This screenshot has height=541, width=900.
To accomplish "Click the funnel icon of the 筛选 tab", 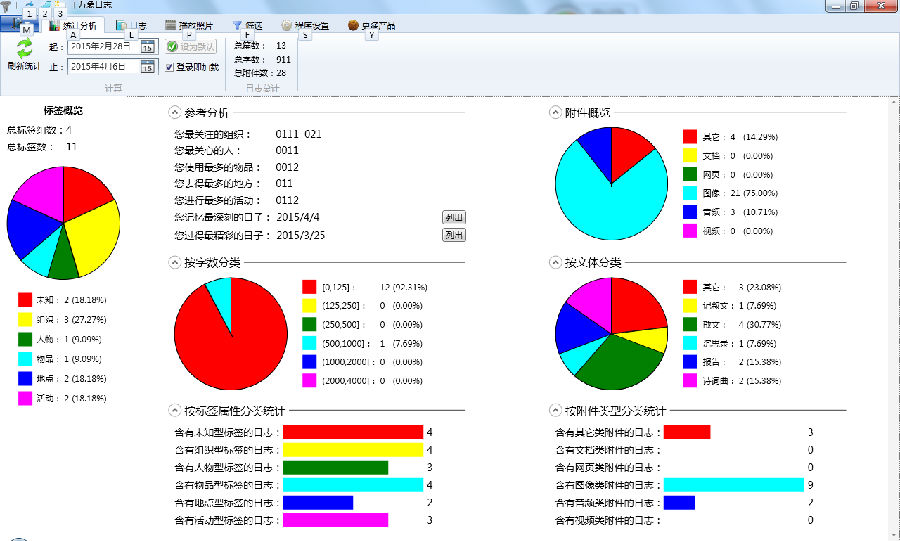I will pos(237,25).
